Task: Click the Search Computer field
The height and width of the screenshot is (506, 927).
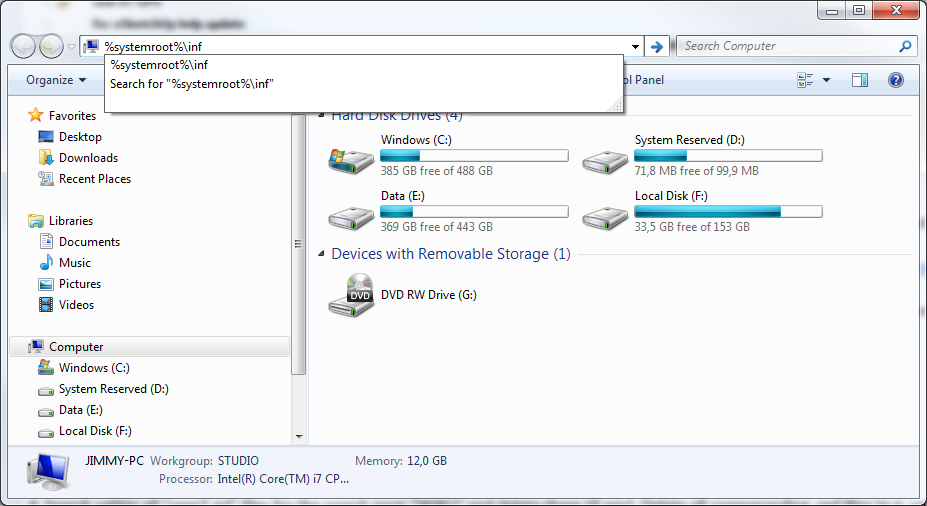Action: 789,46
